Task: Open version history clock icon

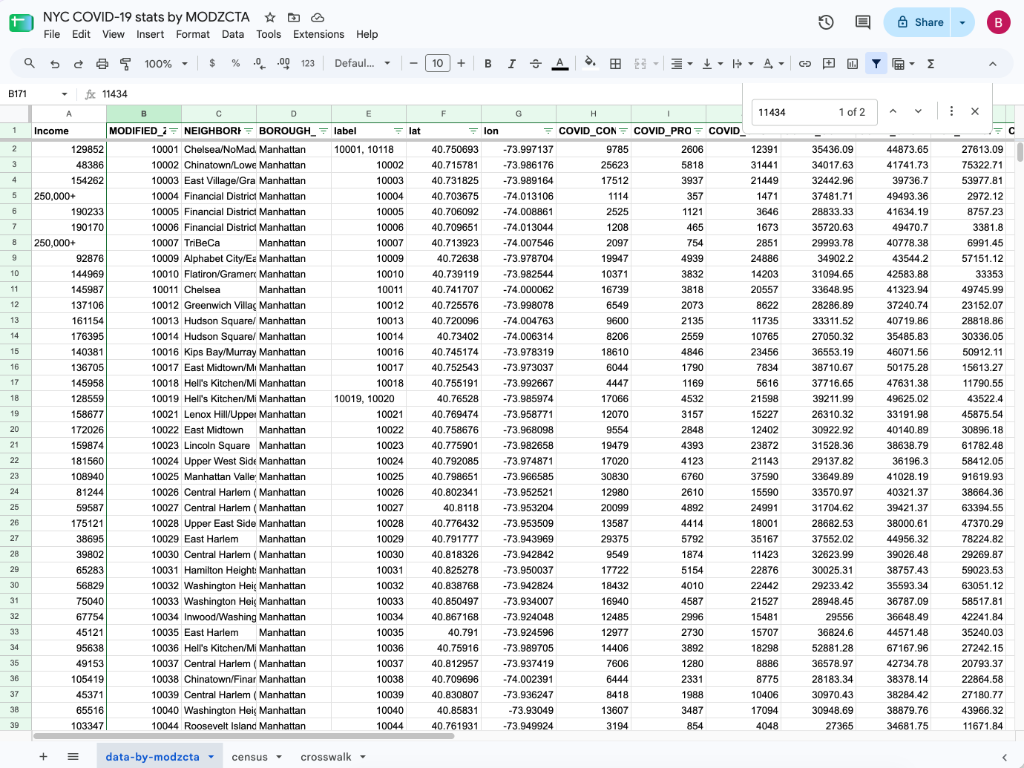Action: (x=826, y=22)
